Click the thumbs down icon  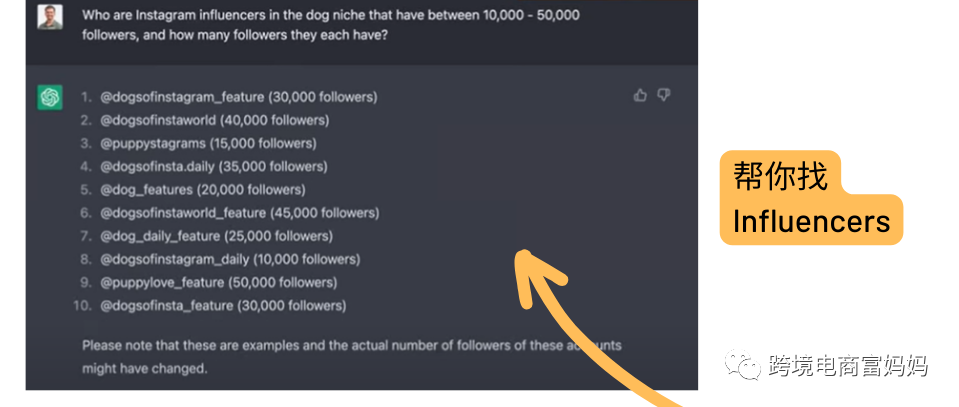click(x=664, y=95)
